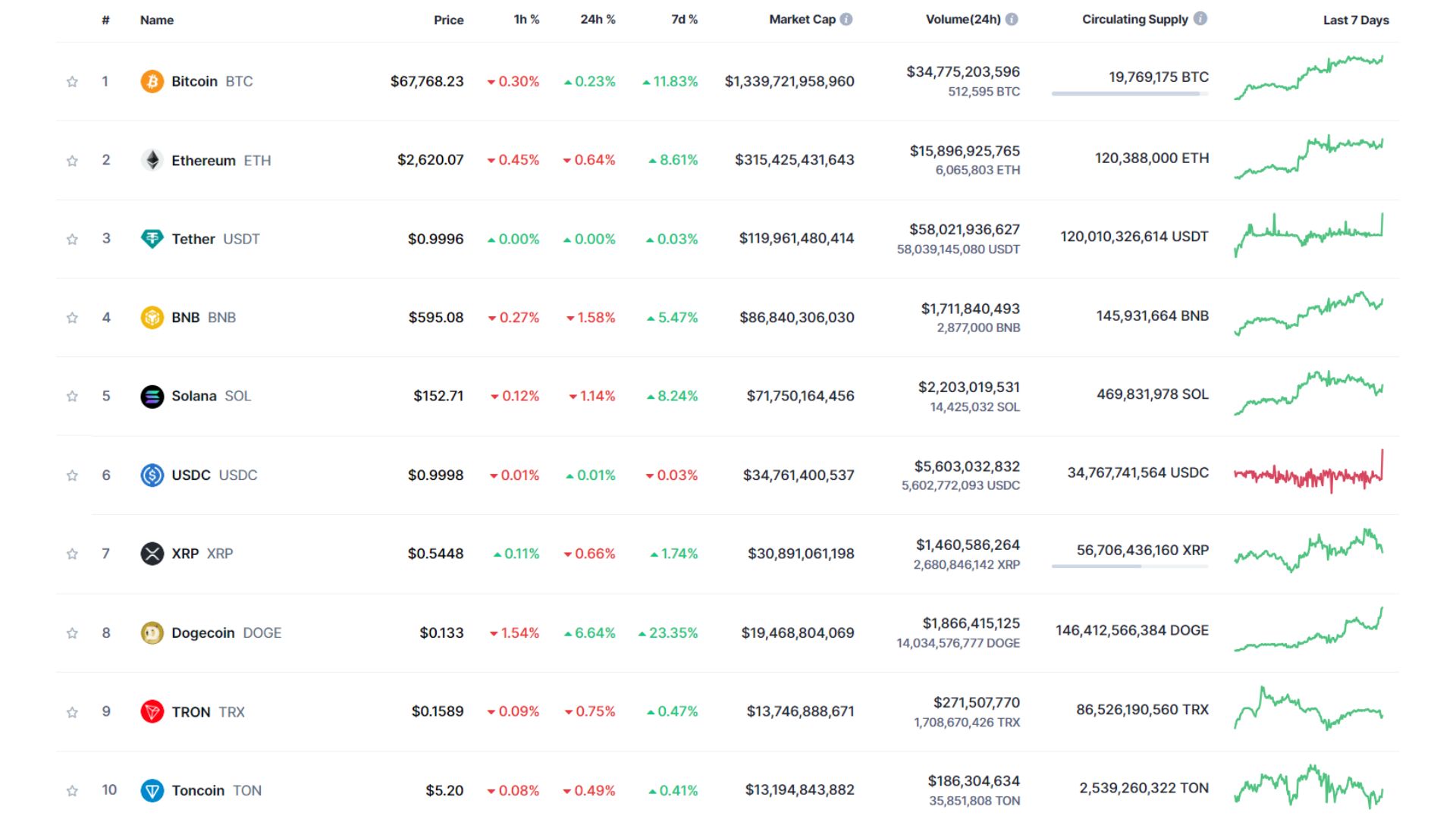Image resolution: width=1456 pixels, height=819 pixels.
Task: Click the USDC coin logo
Action: [x=152, y=475]
